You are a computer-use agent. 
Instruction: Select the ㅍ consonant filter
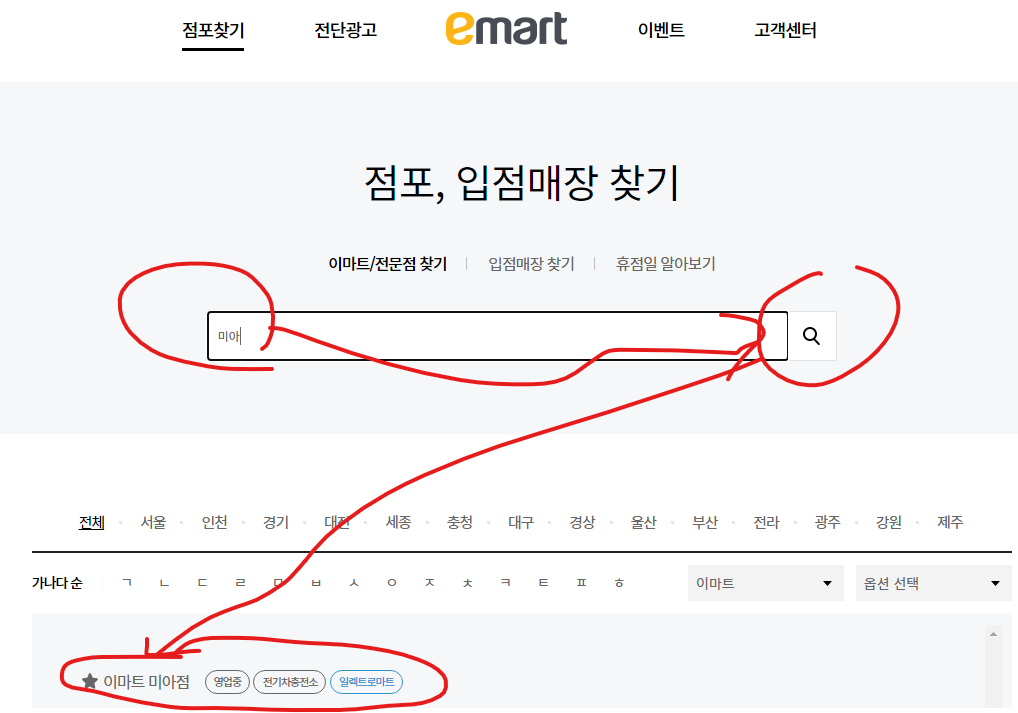pyautogui.click(x=581, y=582)
